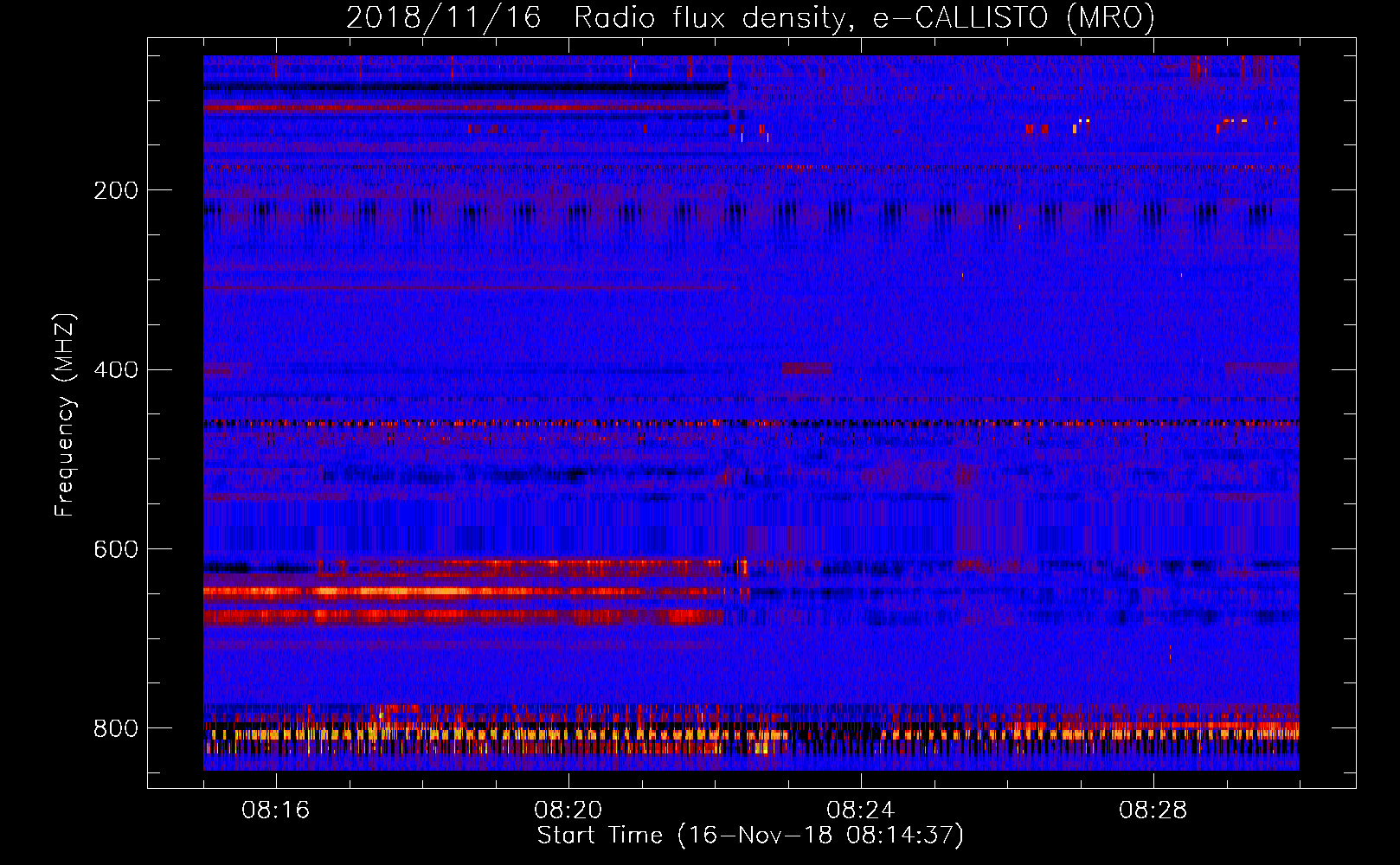This screenshot has width=1400, height=865.
Task: Click the 08:28 time tick label
Action: coord(1153,811)
